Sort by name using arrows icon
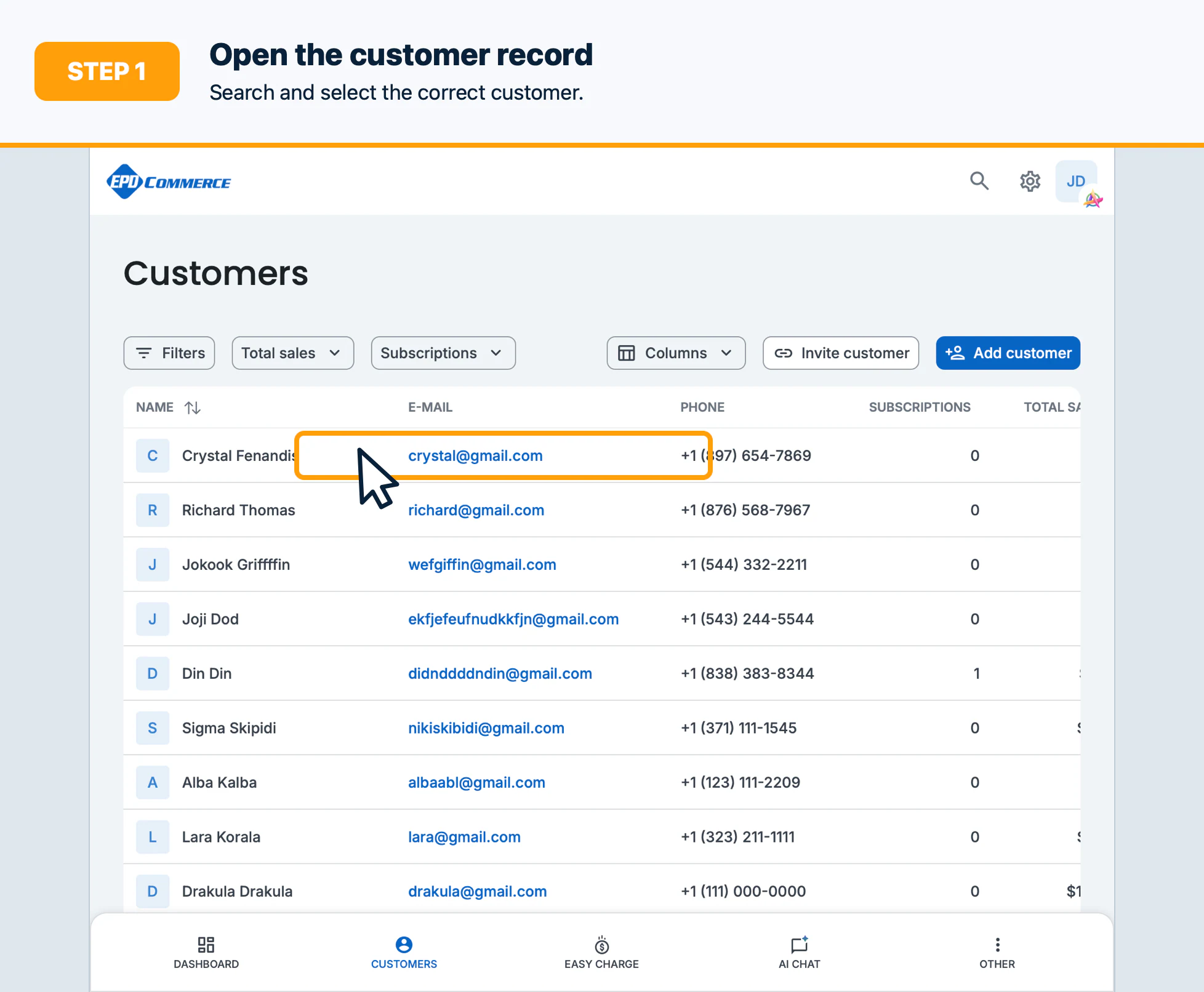 (193, 407)
